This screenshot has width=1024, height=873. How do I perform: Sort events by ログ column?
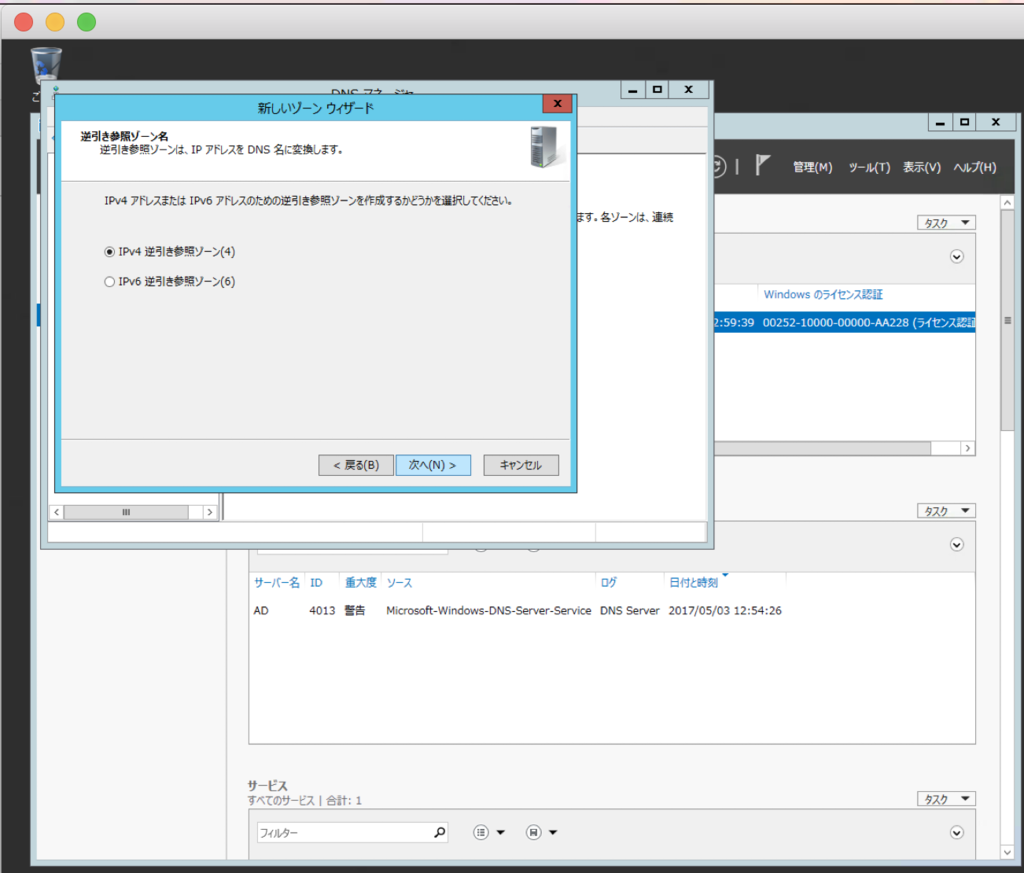pos(608,582)
